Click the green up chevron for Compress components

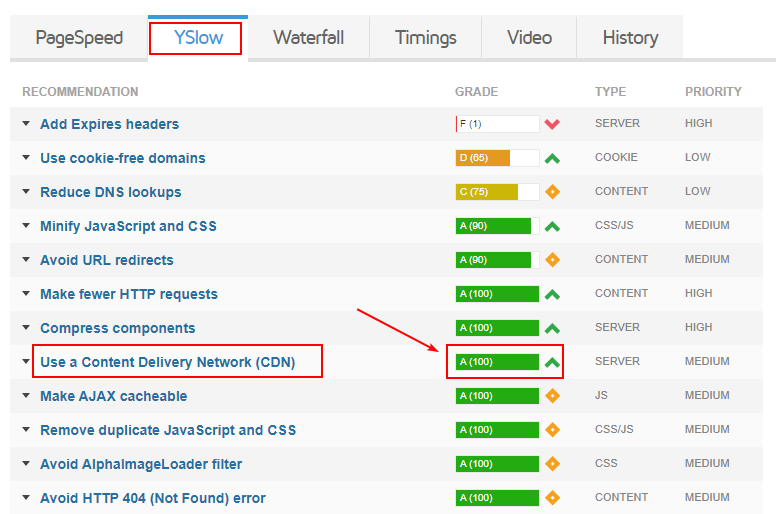[552, 328]
